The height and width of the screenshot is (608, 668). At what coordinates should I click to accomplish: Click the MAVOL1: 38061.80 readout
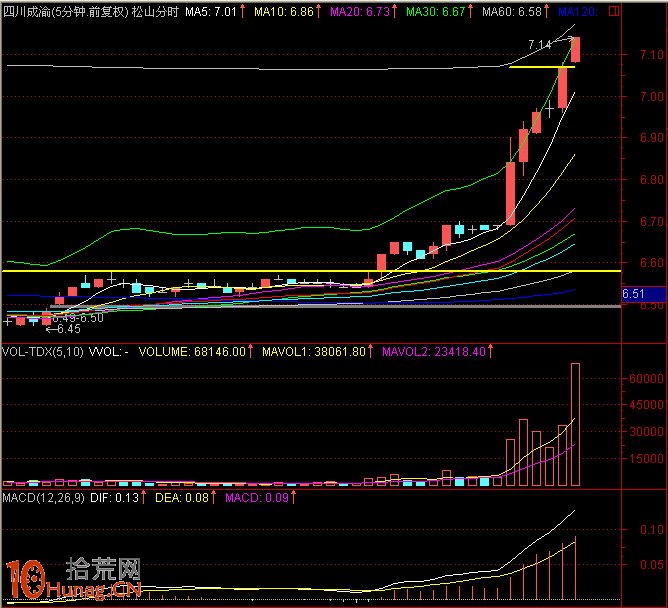point(314,352)
